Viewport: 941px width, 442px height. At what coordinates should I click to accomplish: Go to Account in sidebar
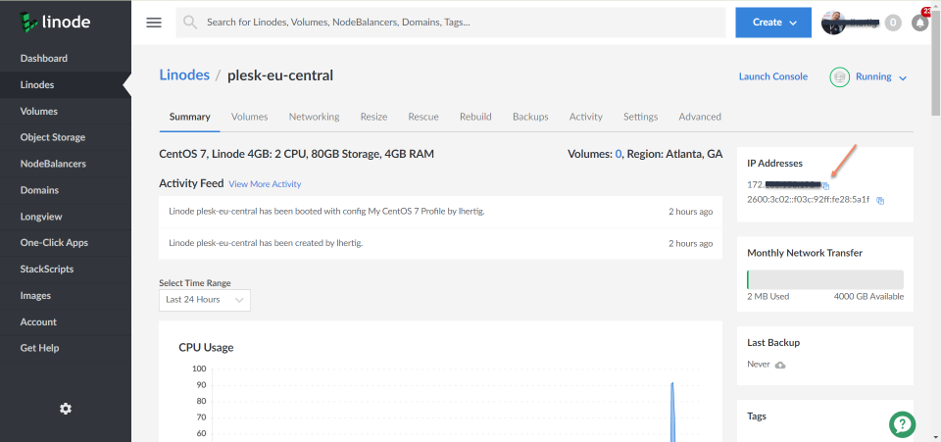(65, 322)
